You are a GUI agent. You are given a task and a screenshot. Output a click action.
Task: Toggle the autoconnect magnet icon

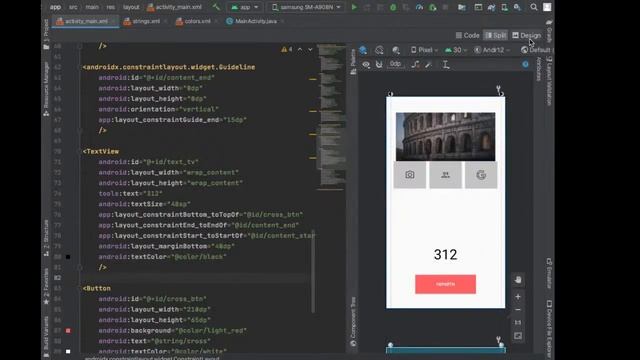click(x=379, y=64)
